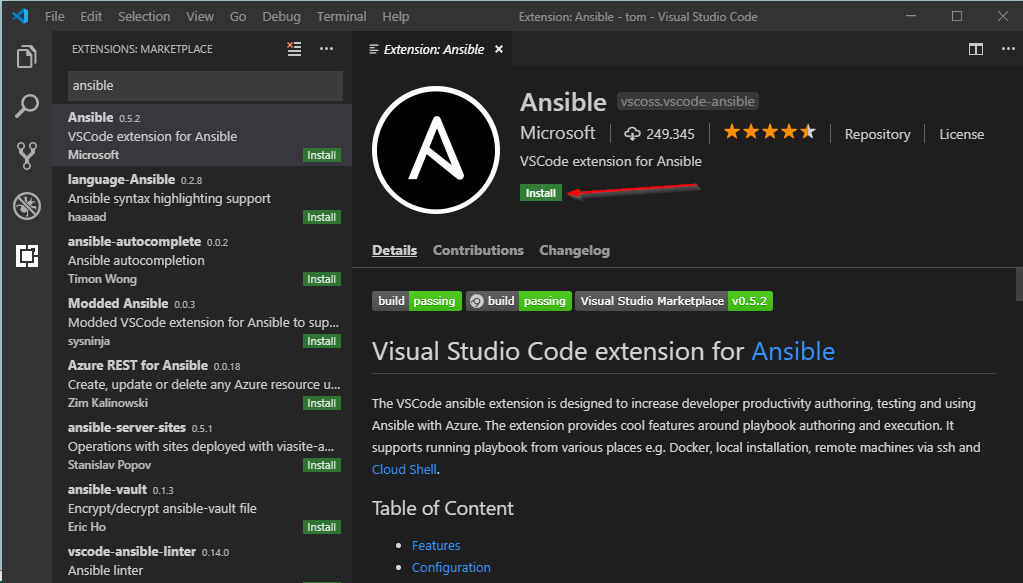
Task: Click the Configuration link in Table of Content
Action: pyautogui.click(x=450, y=567)
